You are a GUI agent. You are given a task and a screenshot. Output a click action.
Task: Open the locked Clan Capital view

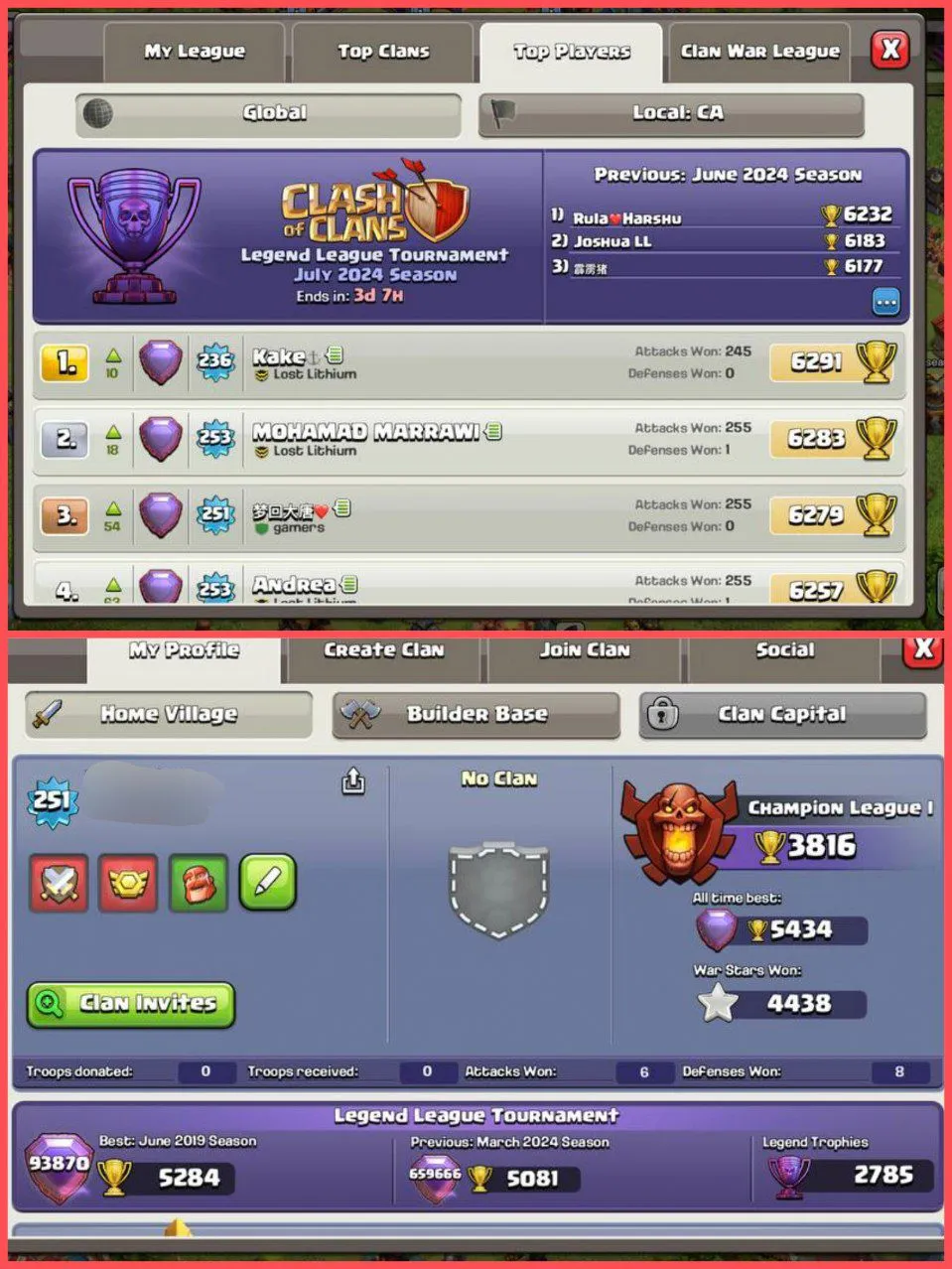[x=782, y=714]
